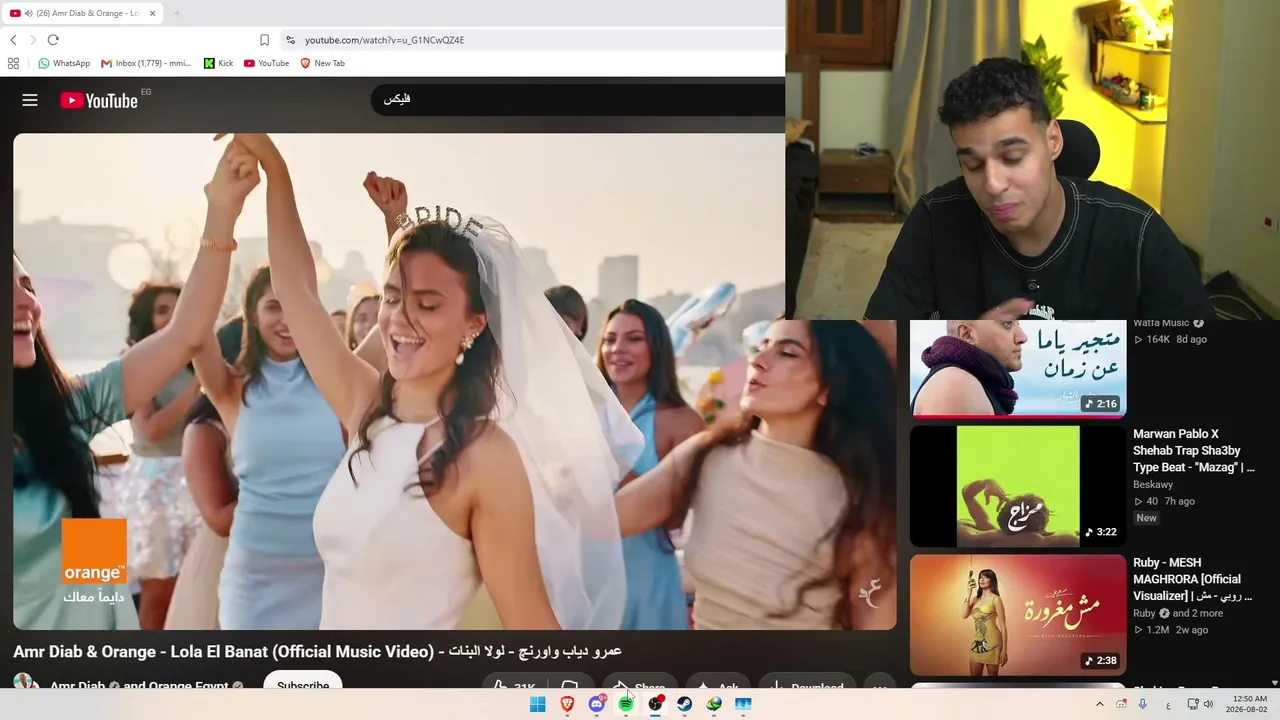The width and height of the screenshot is (1280, 720).
Task: Open the Gmail Inbox bookmark
Action: pos(146,63)
